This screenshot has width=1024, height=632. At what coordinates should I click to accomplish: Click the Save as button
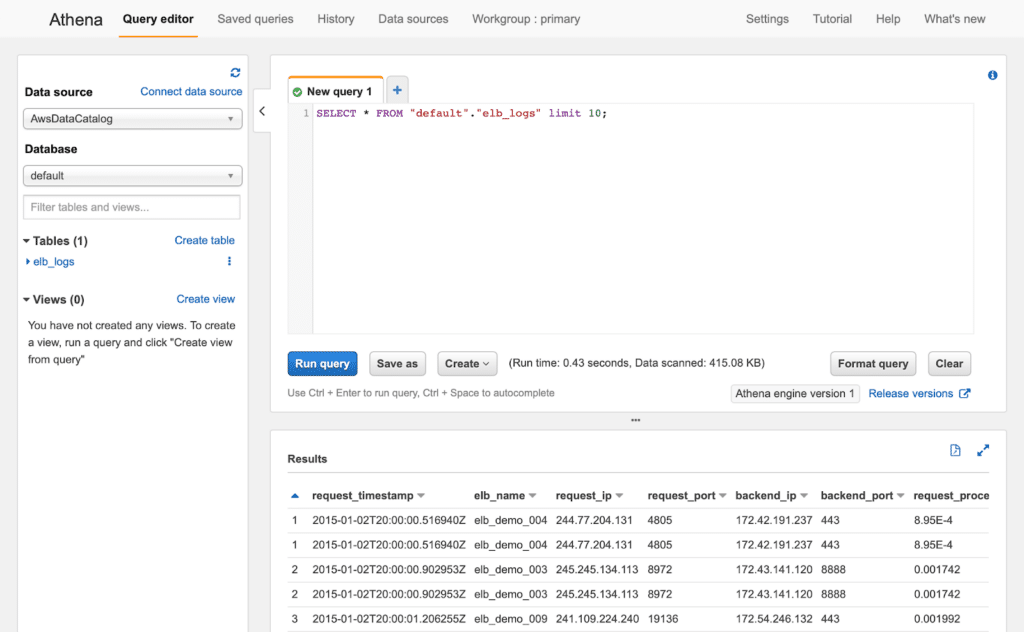coord(397,364)
